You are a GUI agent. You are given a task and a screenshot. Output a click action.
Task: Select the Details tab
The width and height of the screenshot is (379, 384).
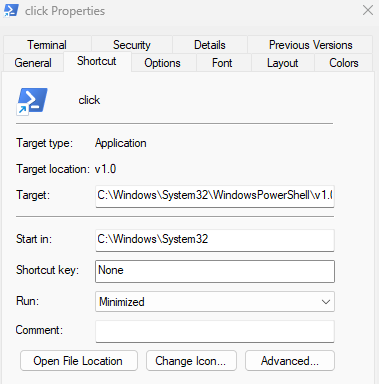210,45
